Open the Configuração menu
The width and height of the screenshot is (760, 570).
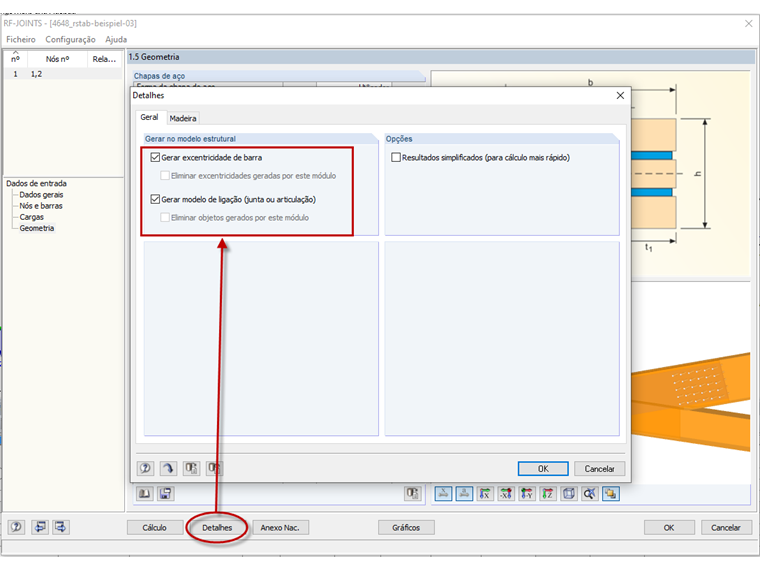pyautogui.click(x=70, y=39)
